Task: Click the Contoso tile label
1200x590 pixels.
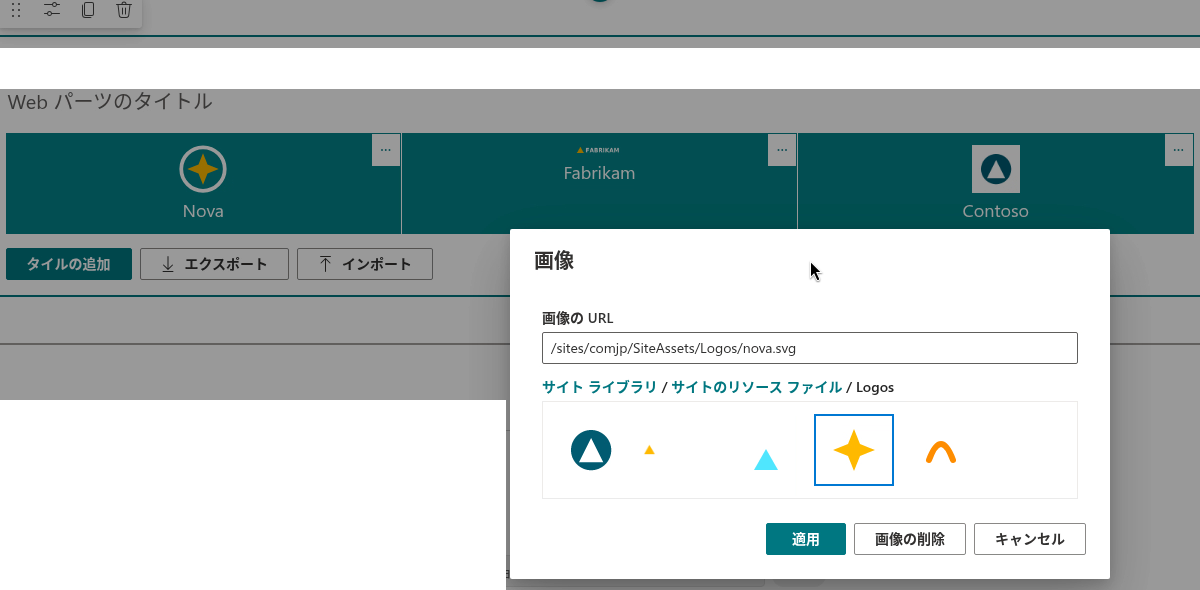Action: 995,211
